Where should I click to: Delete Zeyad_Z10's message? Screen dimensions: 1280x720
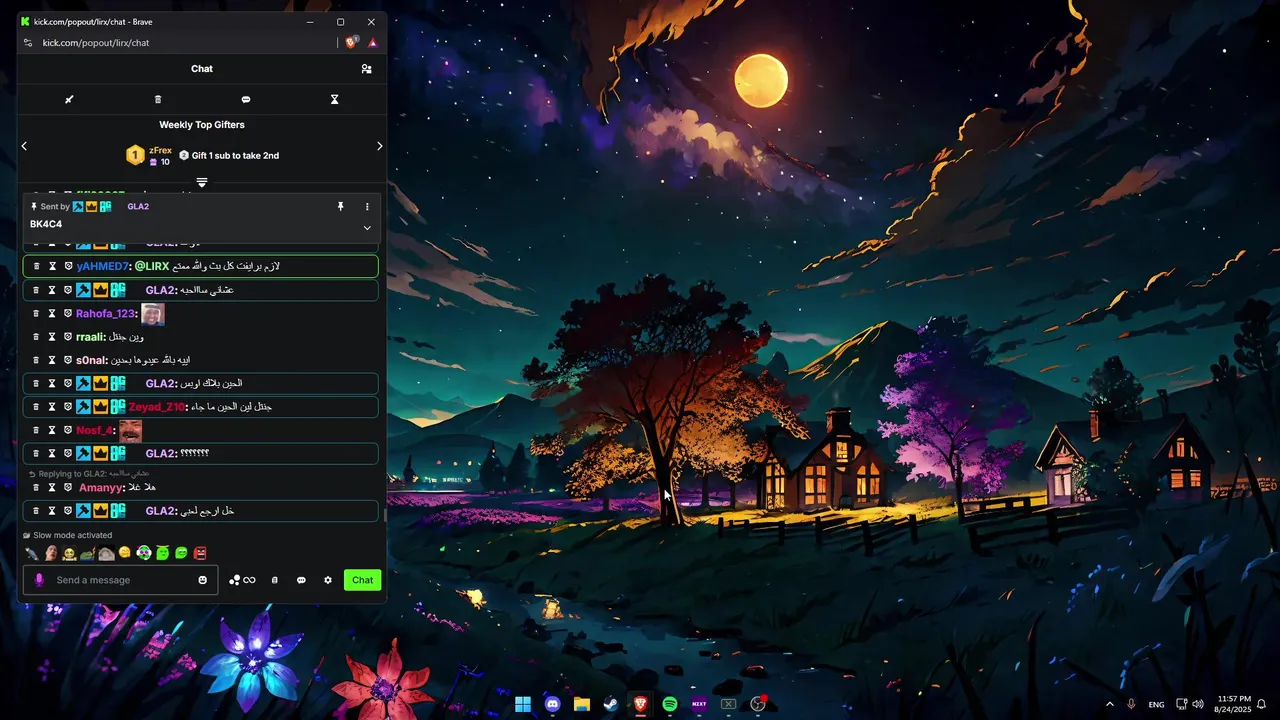pos(37,407)
